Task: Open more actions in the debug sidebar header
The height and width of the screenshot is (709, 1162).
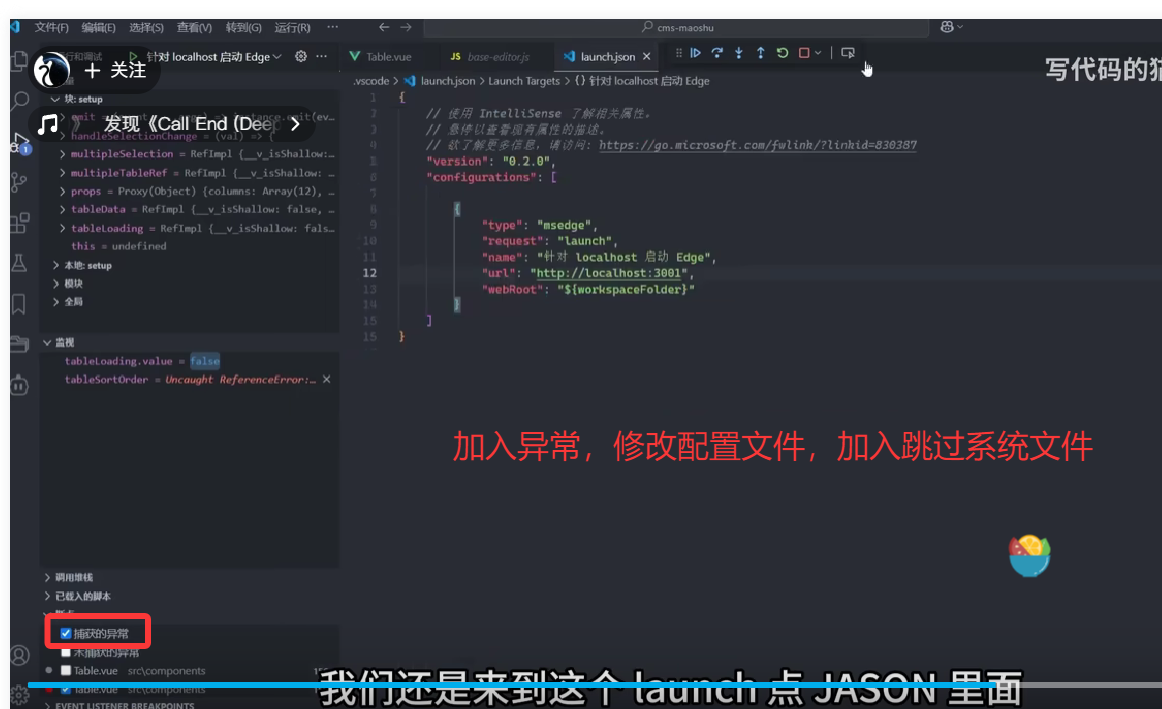Action: [322, 56]
